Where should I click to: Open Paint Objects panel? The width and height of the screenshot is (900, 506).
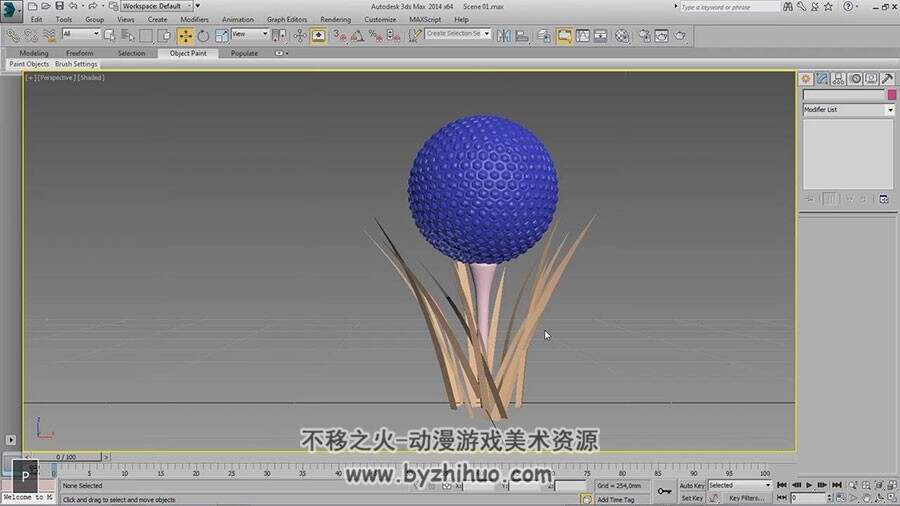(29, 64)
